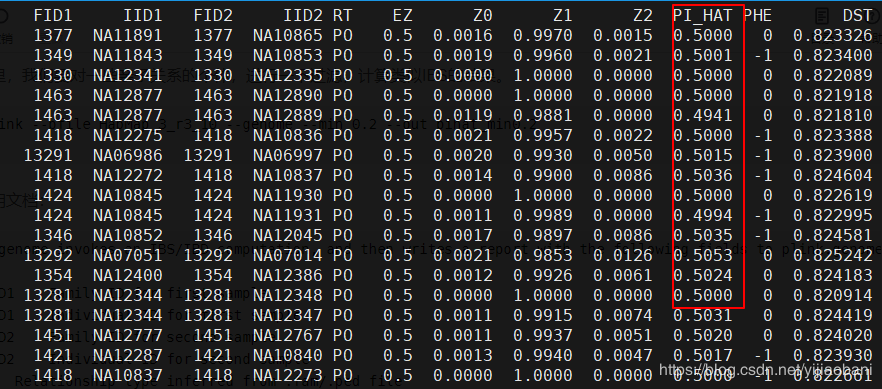
Task: Select sample ID NA10836
Action: pyautogui.click(x=287, y=135)
